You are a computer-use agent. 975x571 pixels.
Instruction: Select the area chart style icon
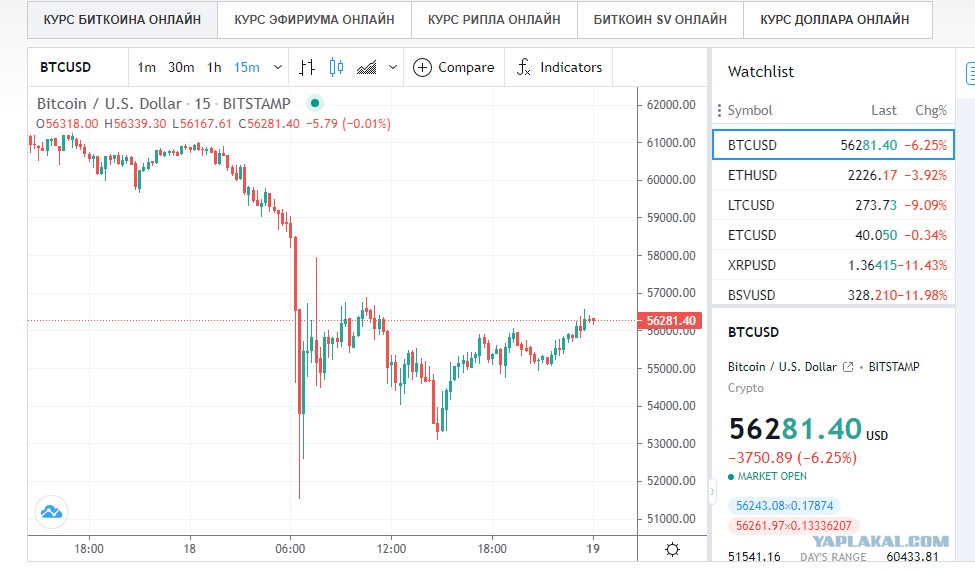[x=367, y=67]
